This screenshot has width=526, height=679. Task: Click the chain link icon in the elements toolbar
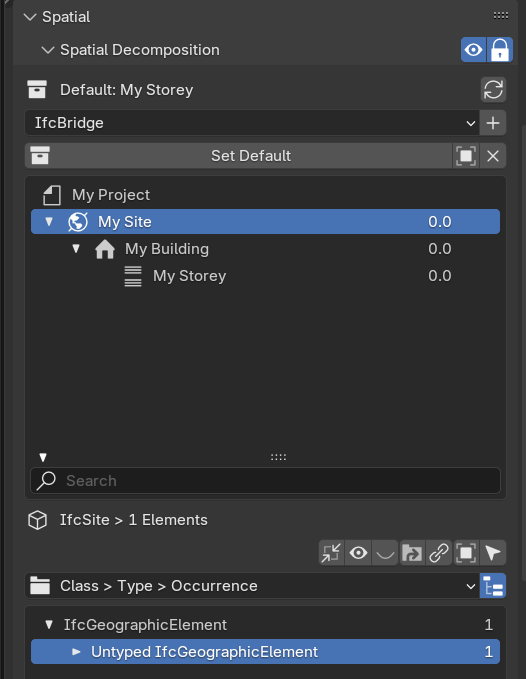pos(439,553)
